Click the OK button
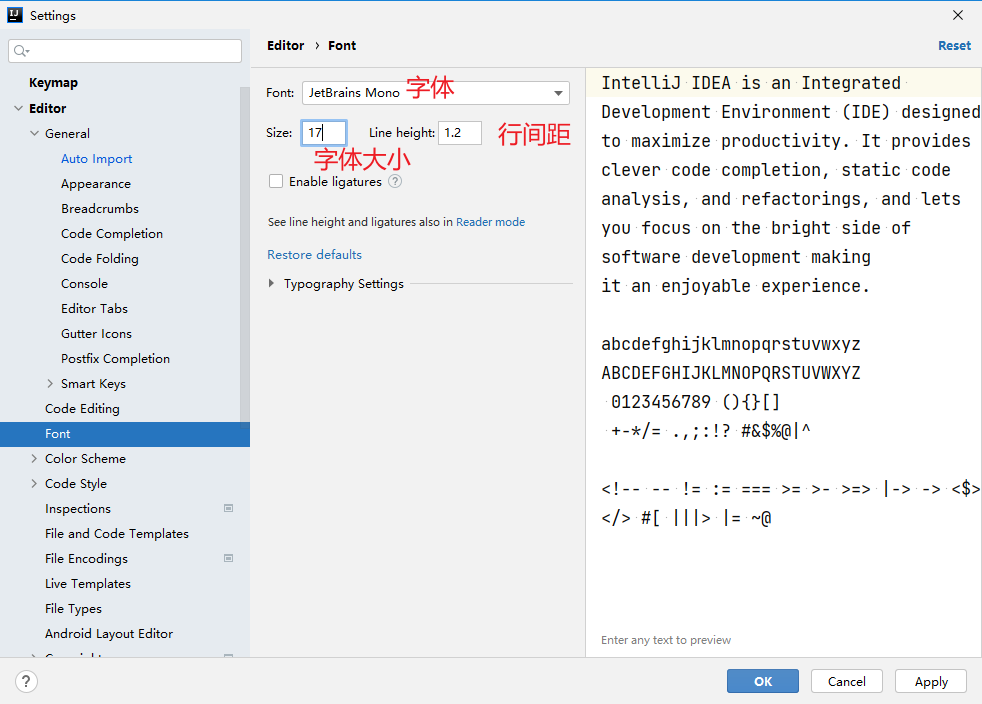The width and height of the screenshot is (982, 704). pos(763,681)
